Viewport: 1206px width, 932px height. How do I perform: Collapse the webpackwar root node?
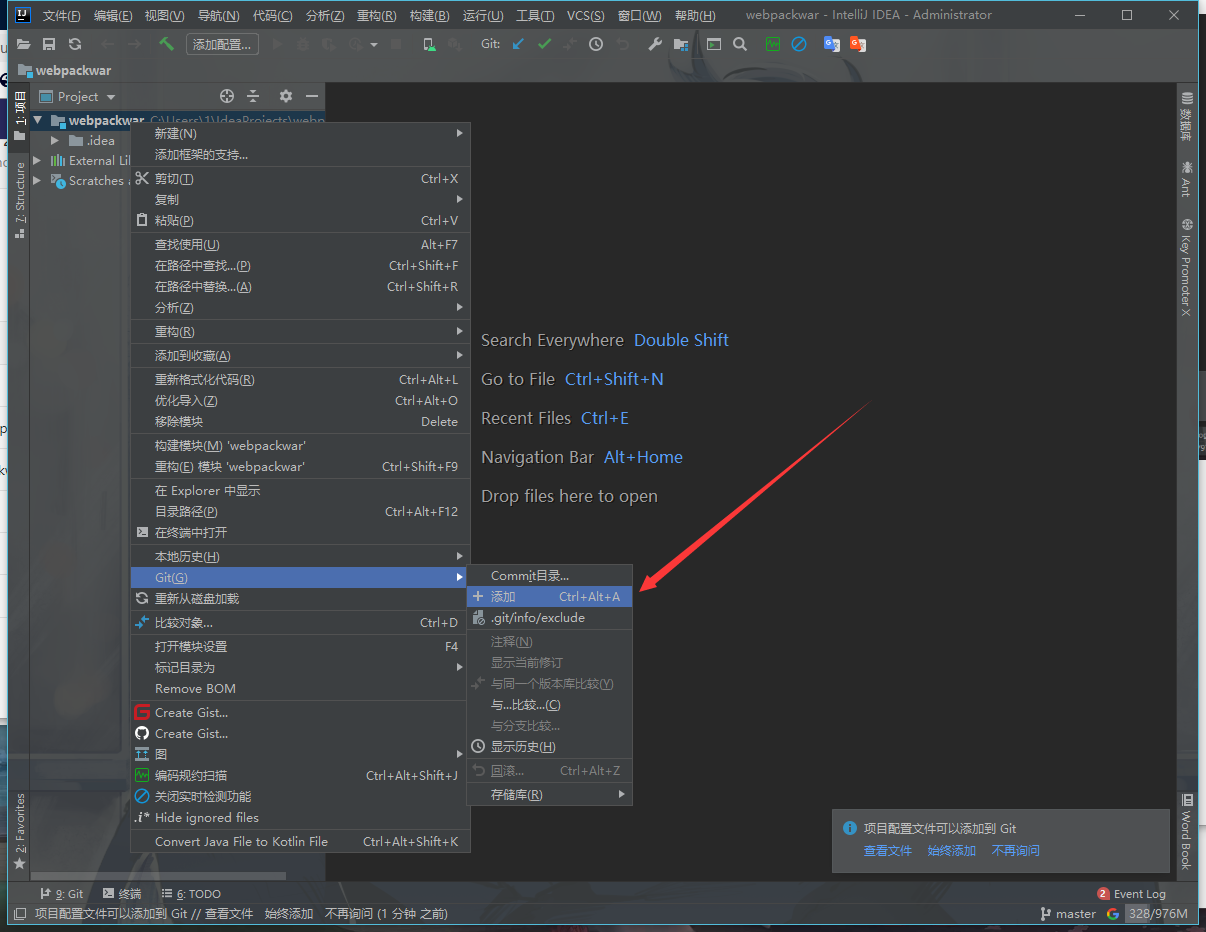tap(38, 121)
